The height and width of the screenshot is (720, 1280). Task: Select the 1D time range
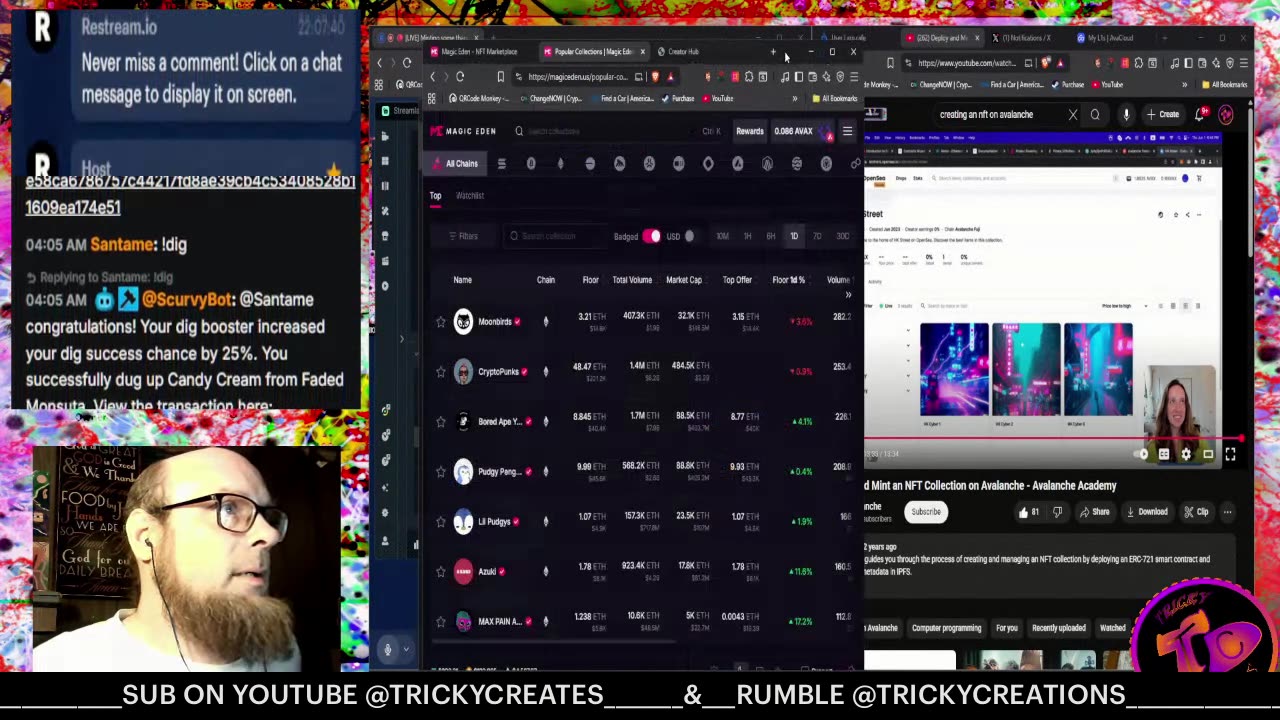tap(794, 237)
